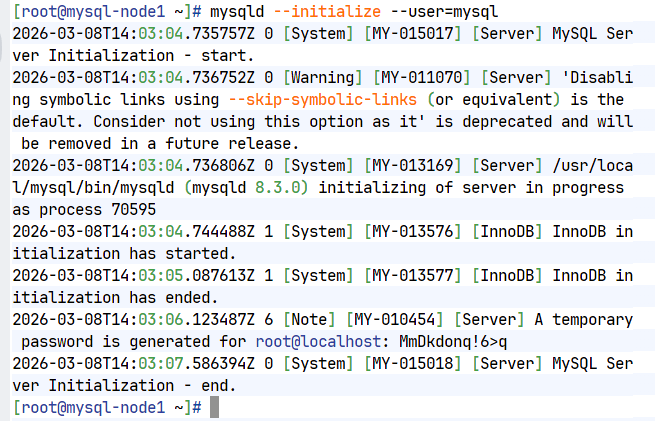Click error code MY-010454
Viewport: 655px width, 421px height.
pyautogui.click(x=395, y=320)
